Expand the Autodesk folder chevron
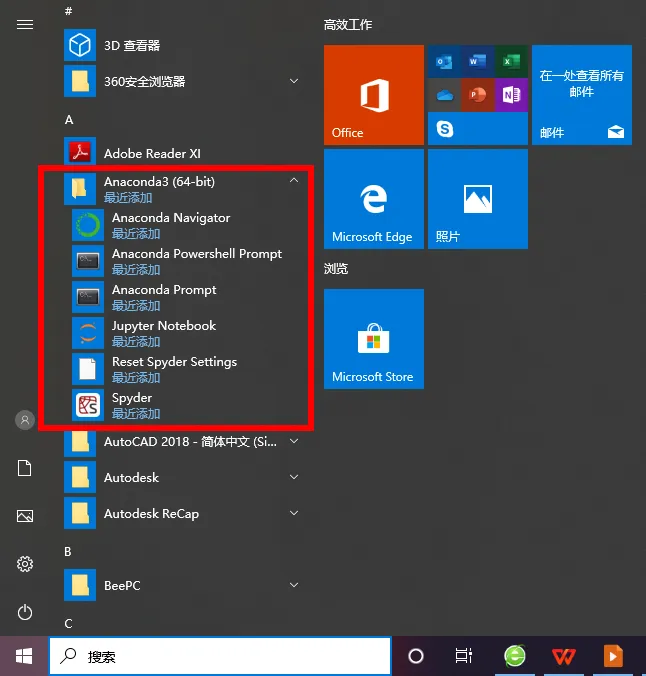646x676 pixels. pyautogui.click(x=294, y=477)
